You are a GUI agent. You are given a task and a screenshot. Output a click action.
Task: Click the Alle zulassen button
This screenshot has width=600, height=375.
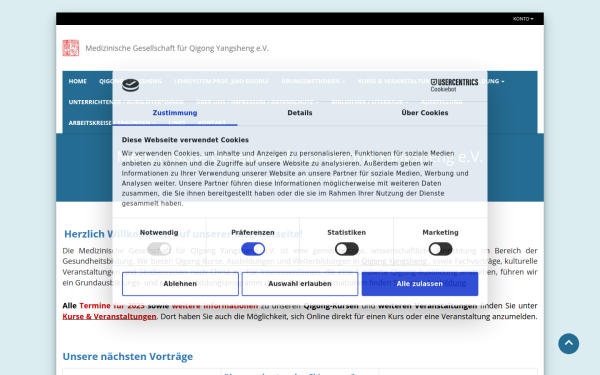tap(420, 284)
